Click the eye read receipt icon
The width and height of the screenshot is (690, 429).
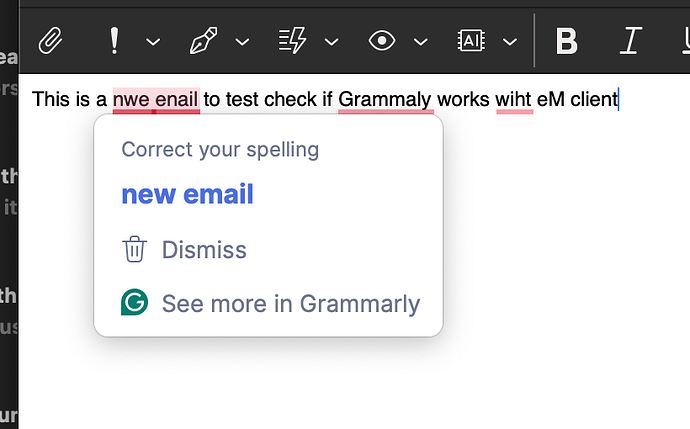(x=382, y=40)
